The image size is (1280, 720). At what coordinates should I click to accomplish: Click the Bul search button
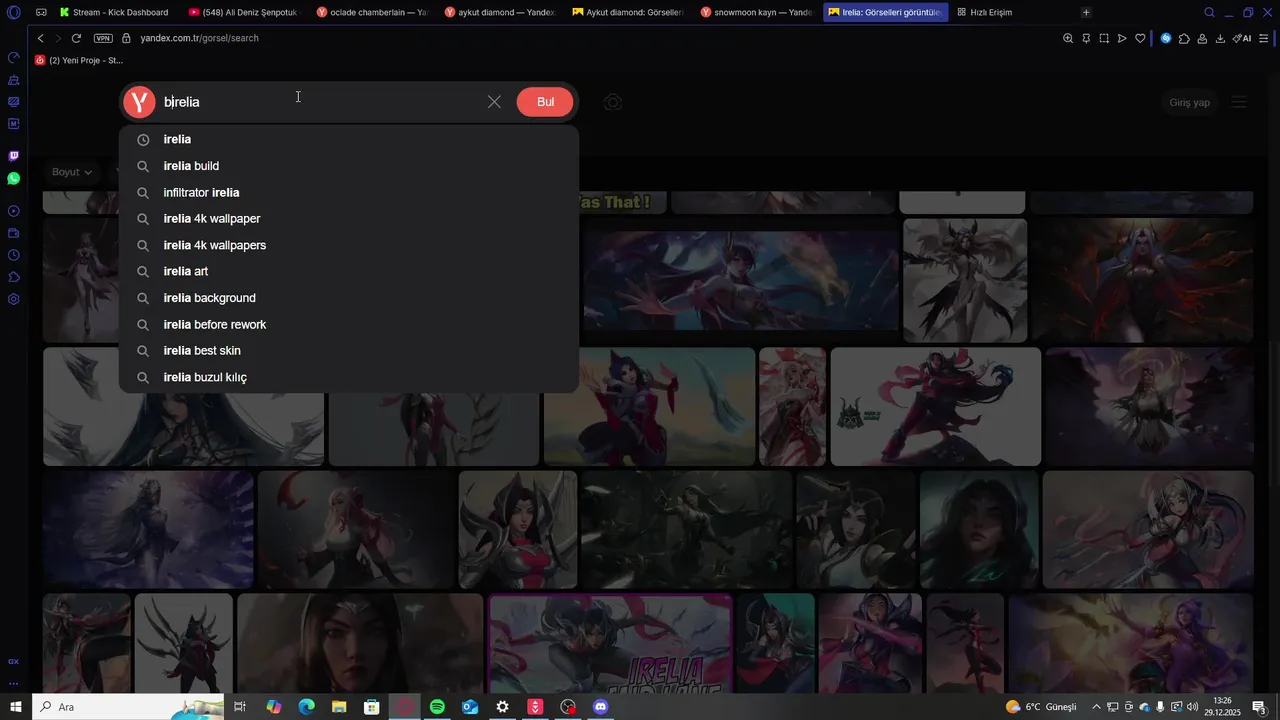(x=545, y=102)
